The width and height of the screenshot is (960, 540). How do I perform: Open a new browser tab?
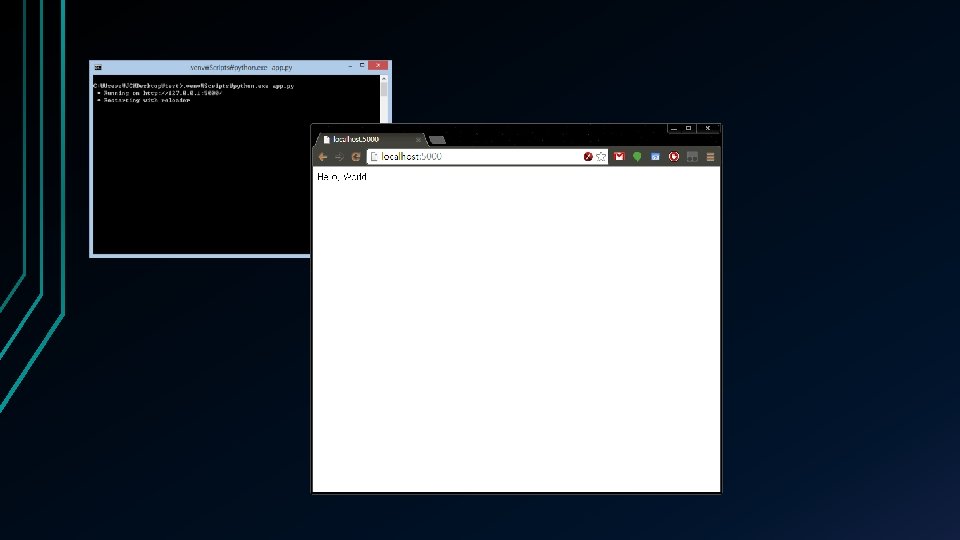tap(437, 140)
